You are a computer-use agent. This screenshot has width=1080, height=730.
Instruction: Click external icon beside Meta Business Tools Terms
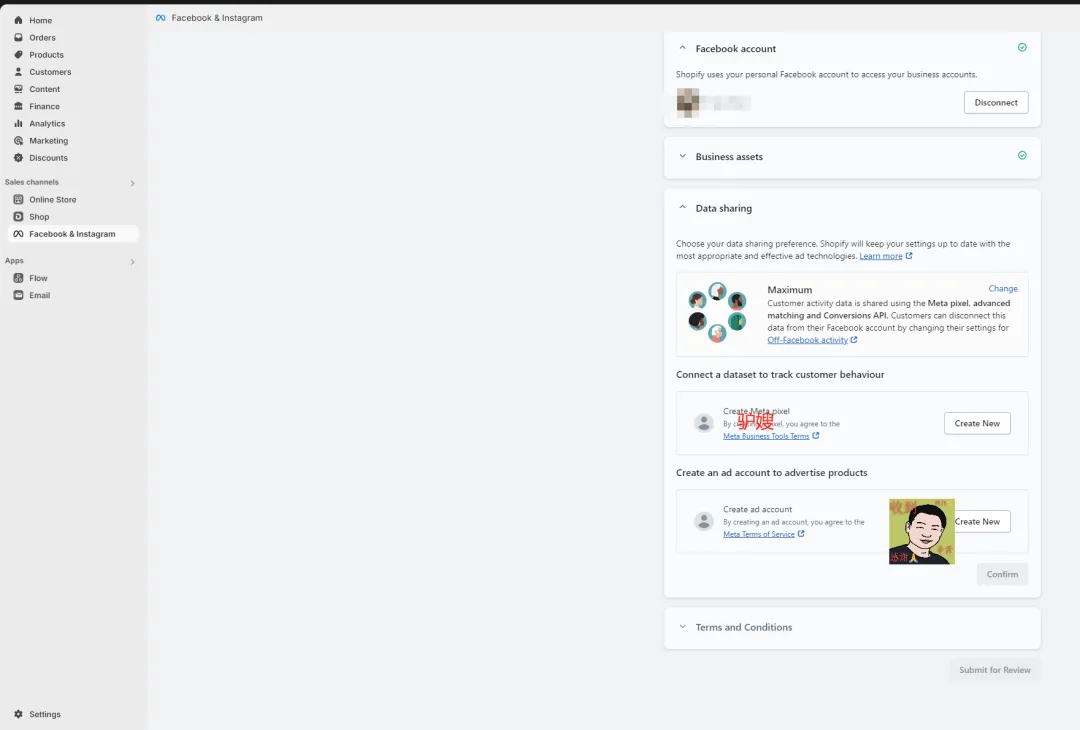point(816,435)
